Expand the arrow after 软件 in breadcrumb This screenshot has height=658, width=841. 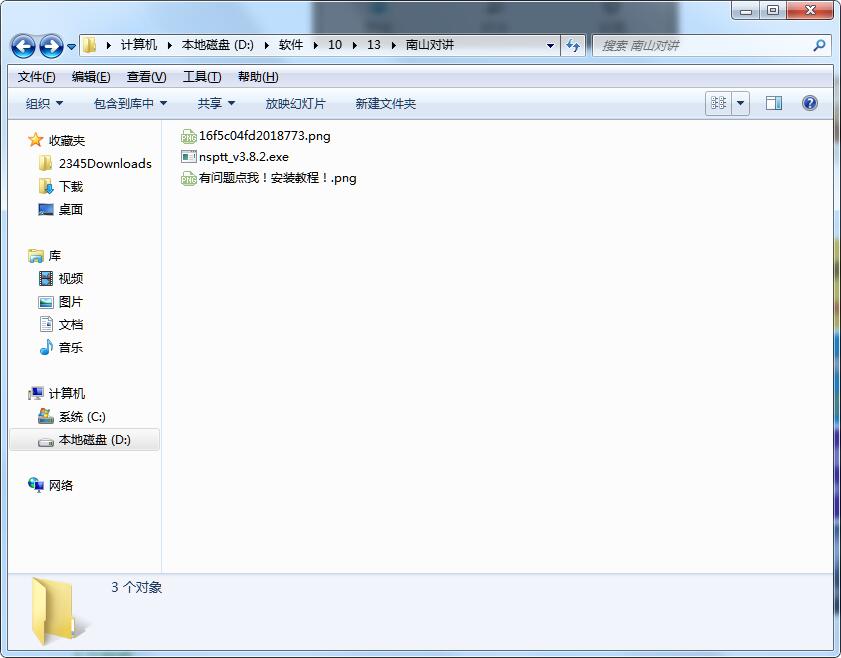(x=315, y=46)
